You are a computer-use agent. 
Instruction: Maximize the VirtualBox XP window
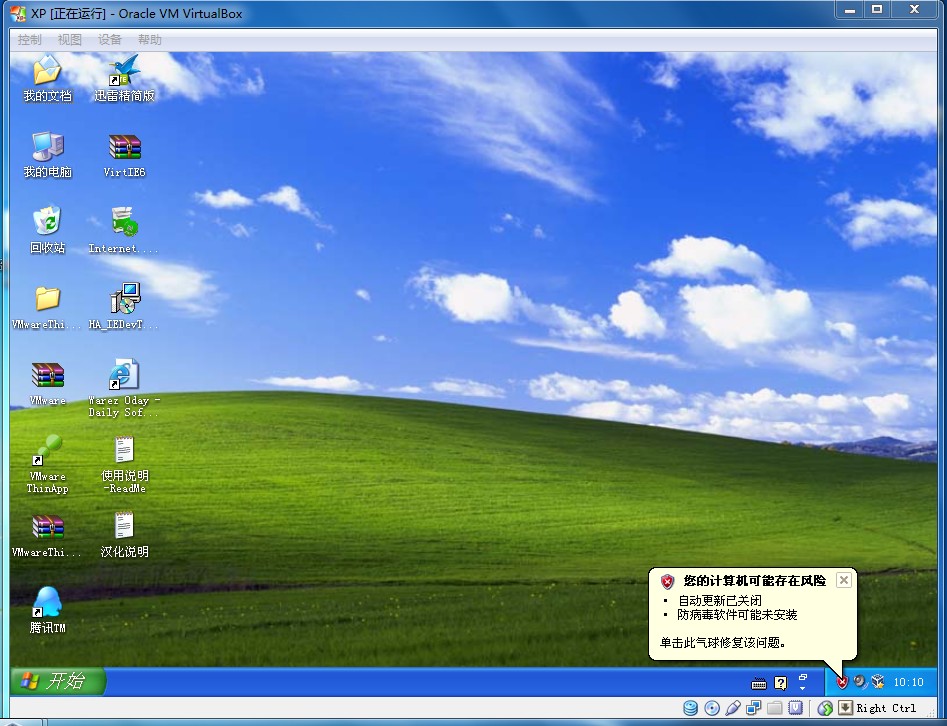[x=877, y=10]
